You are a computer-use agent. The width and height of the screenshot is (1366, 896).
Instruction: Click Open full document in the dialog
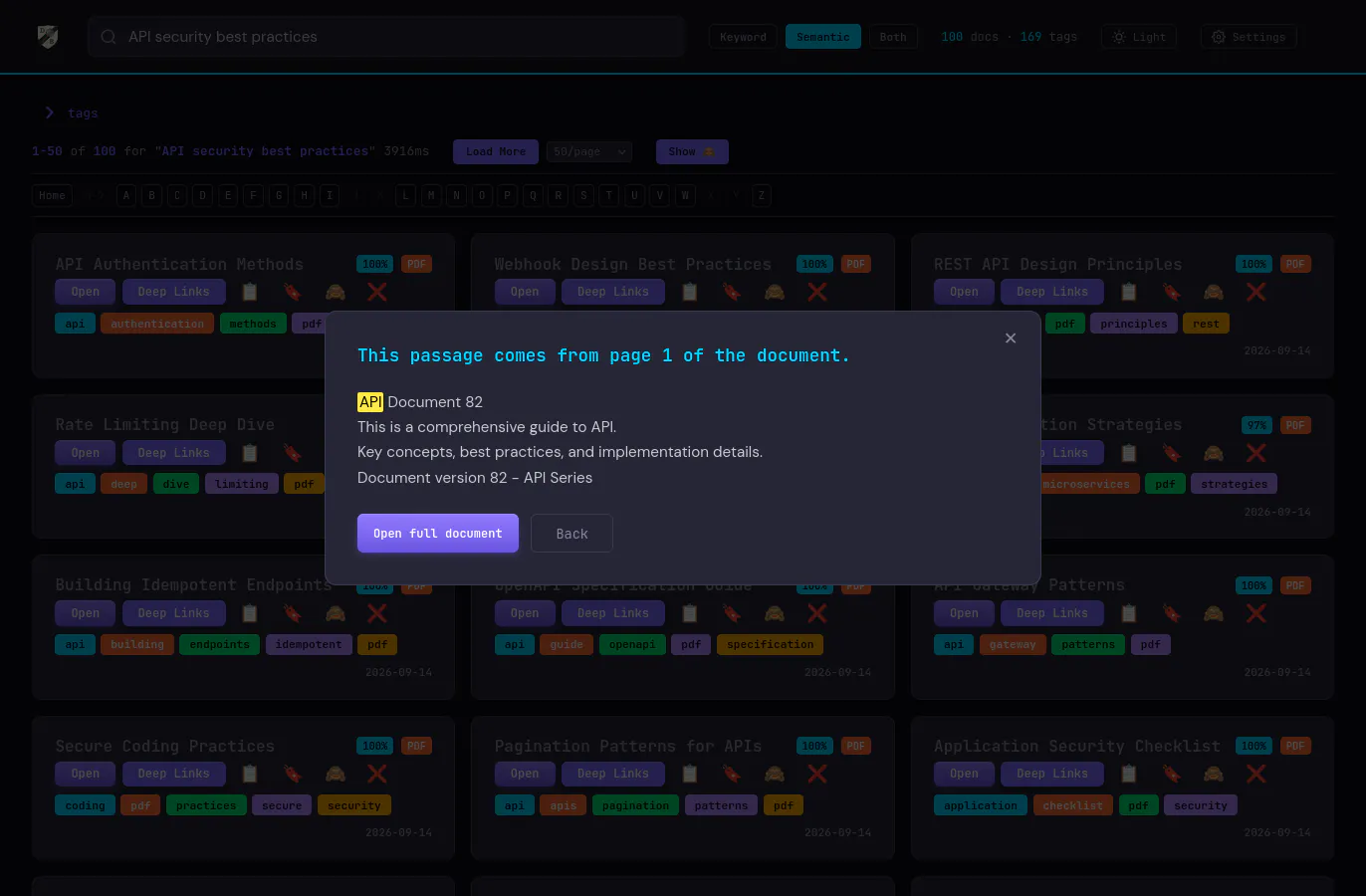(438, 533)
